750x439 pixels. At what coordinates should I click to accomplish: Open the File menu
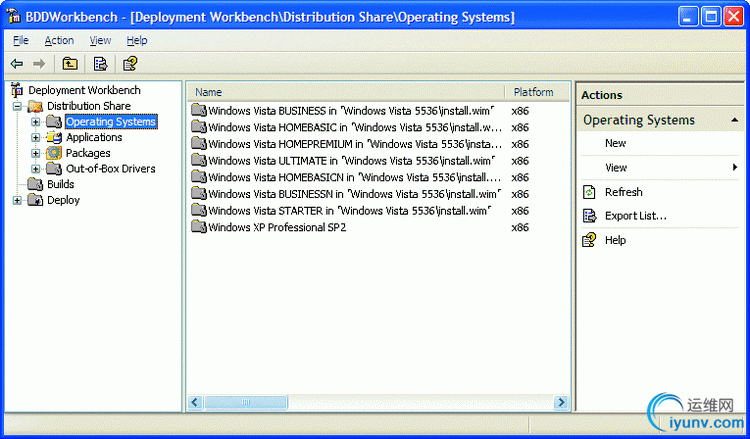pyautogui.click(x=21, y=41)
